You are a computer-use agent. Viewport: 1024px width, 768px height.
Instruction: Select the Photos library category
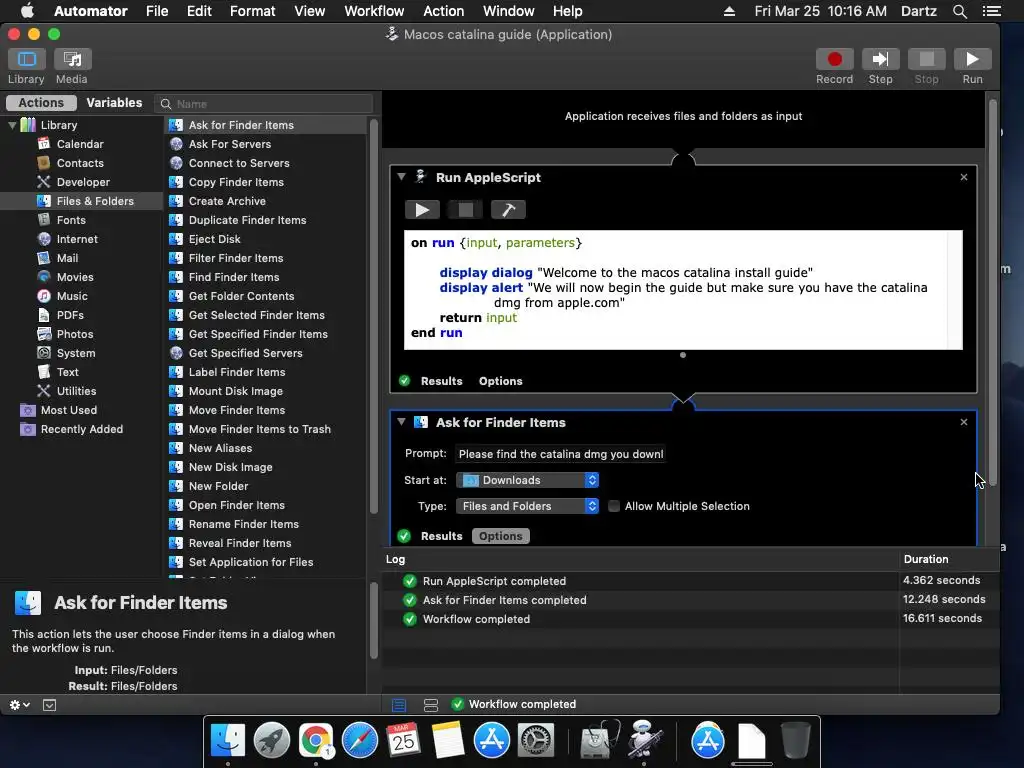pos(74,333)
